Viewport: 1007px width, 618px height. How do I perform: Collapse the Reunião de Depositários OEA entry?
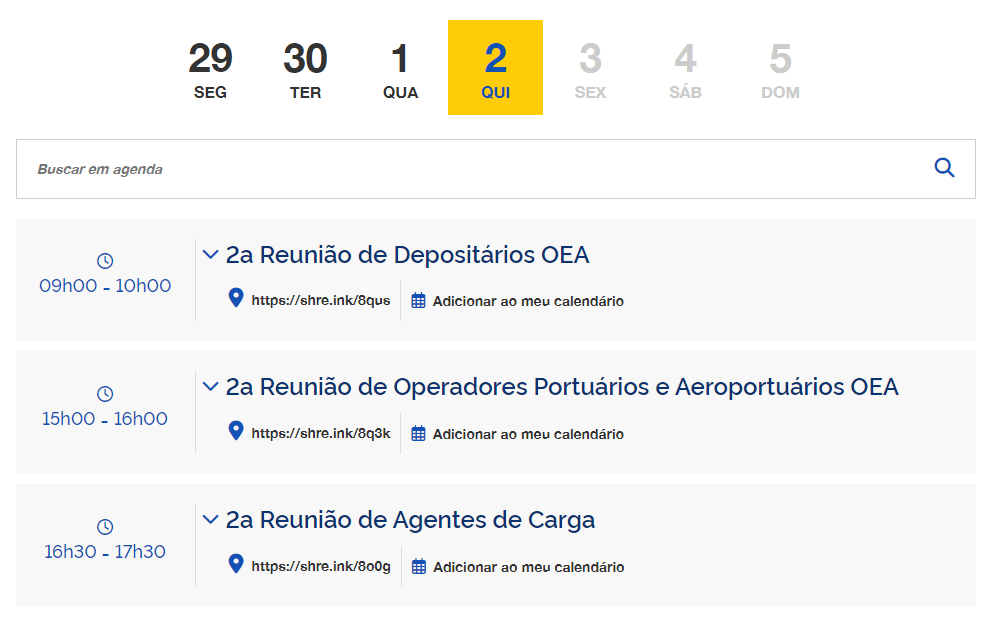tap(210, 254)
